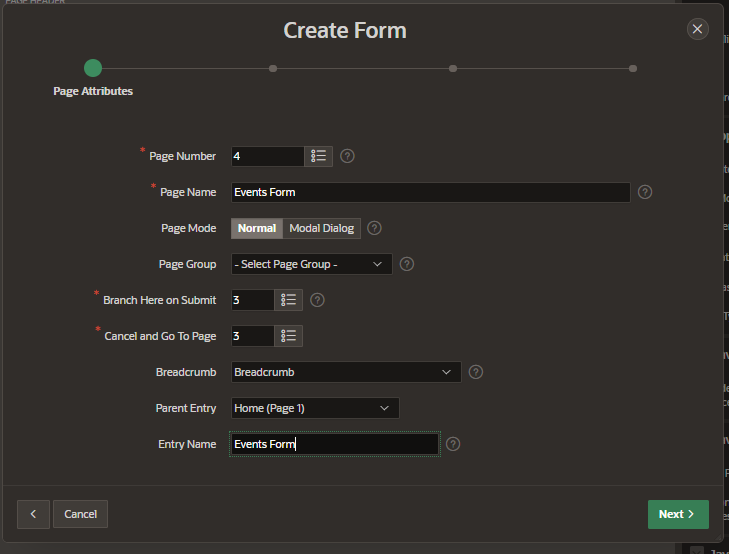Click the Entry Name input field
This screenshot has height=554, width=729.
(335, 444)
